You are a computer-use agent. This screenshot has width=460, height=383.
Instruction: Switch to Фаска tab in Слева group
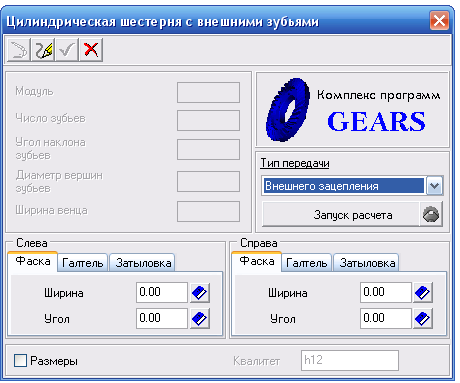click(x=33, y=261)
